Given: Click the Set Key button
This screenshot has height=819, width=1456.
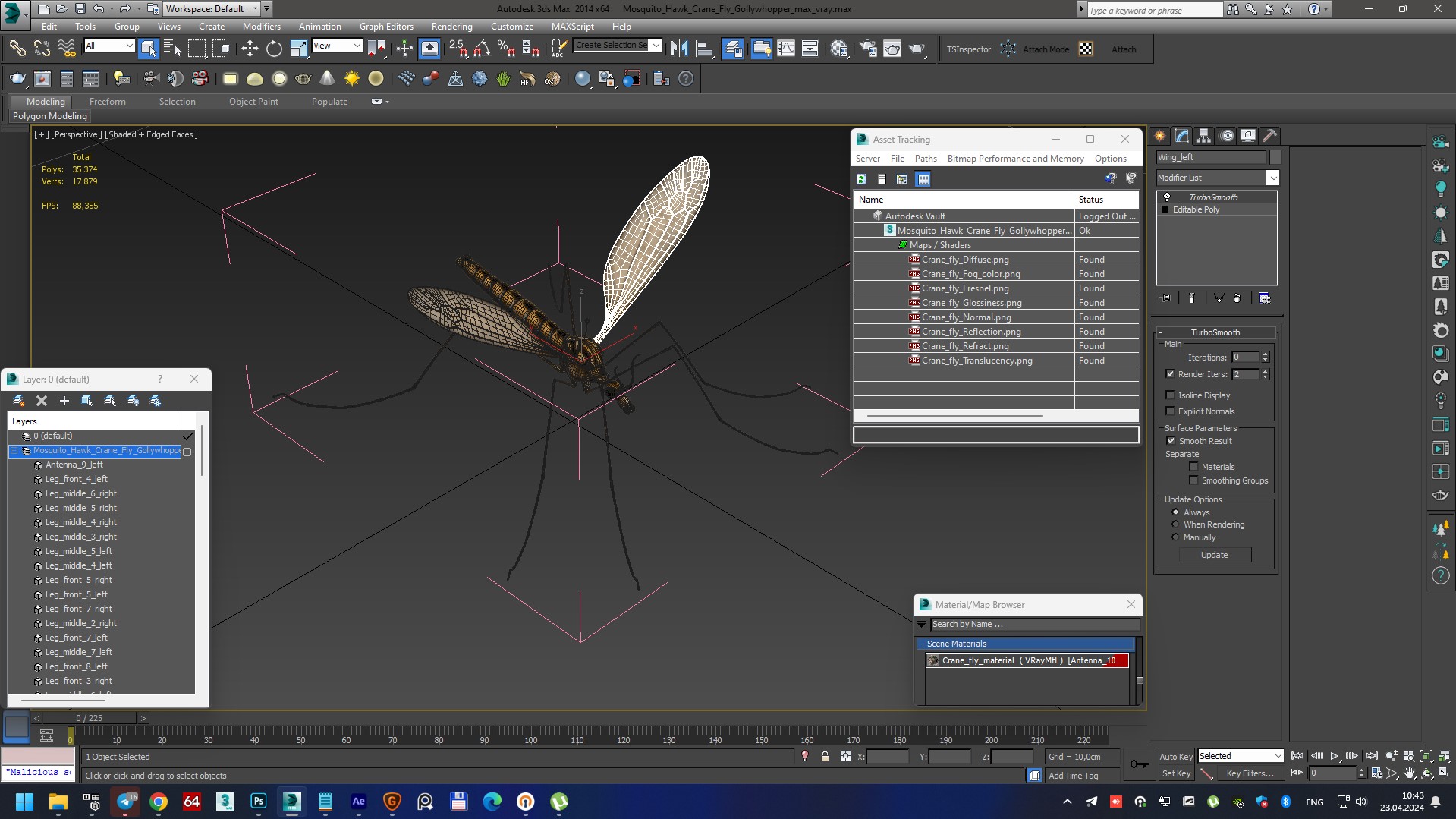Looking at the screenshot, I should point(1176,773).
